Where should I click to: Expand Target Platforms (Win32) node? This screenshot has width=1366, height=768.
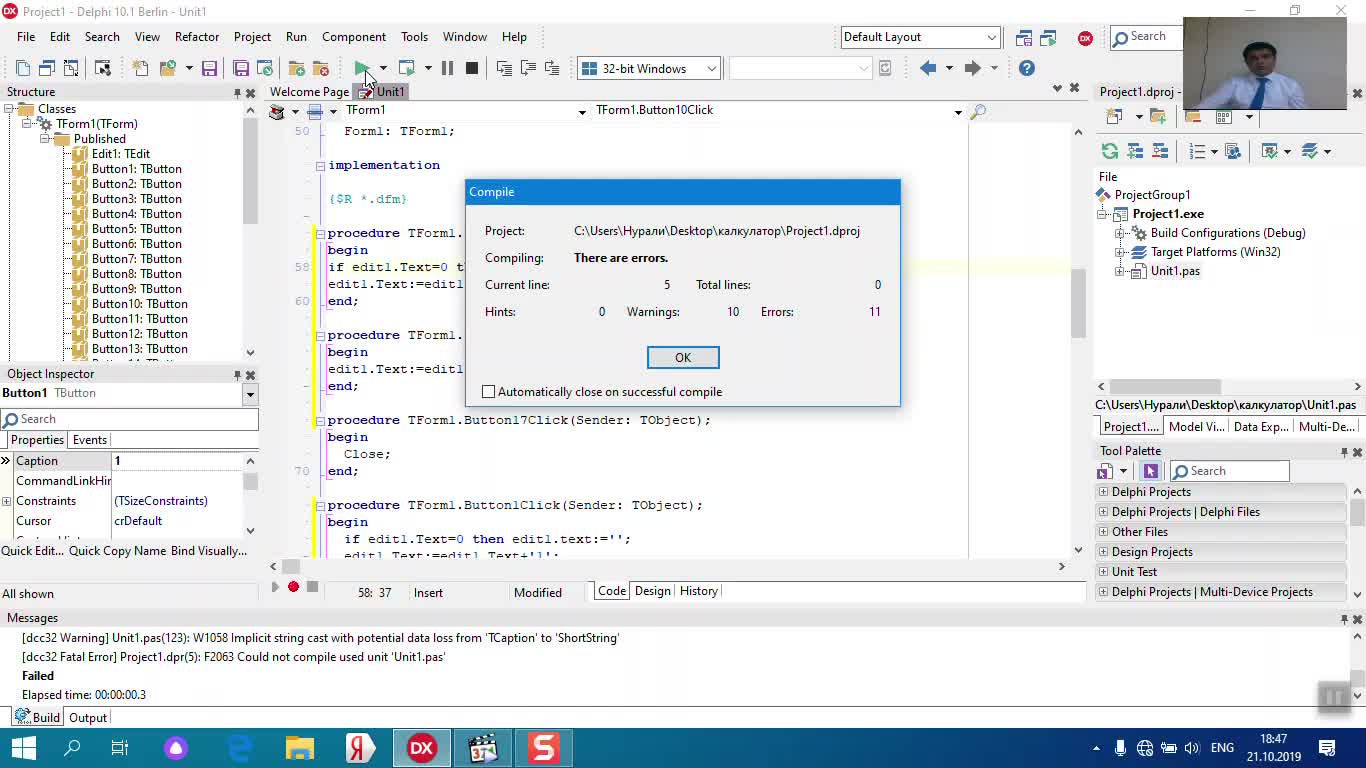point(1120,252)
